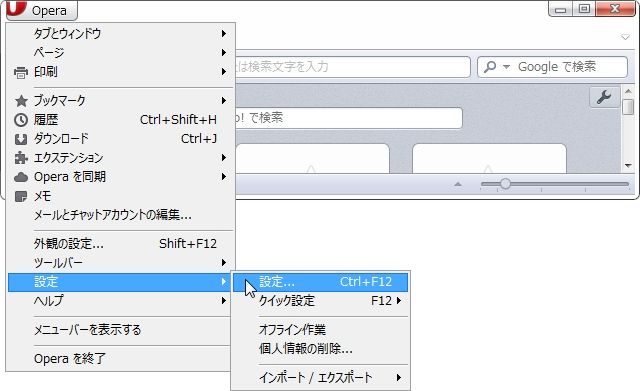
Task: Expand the ツールバー submenu arrow
Action: (x=224, y=262)
